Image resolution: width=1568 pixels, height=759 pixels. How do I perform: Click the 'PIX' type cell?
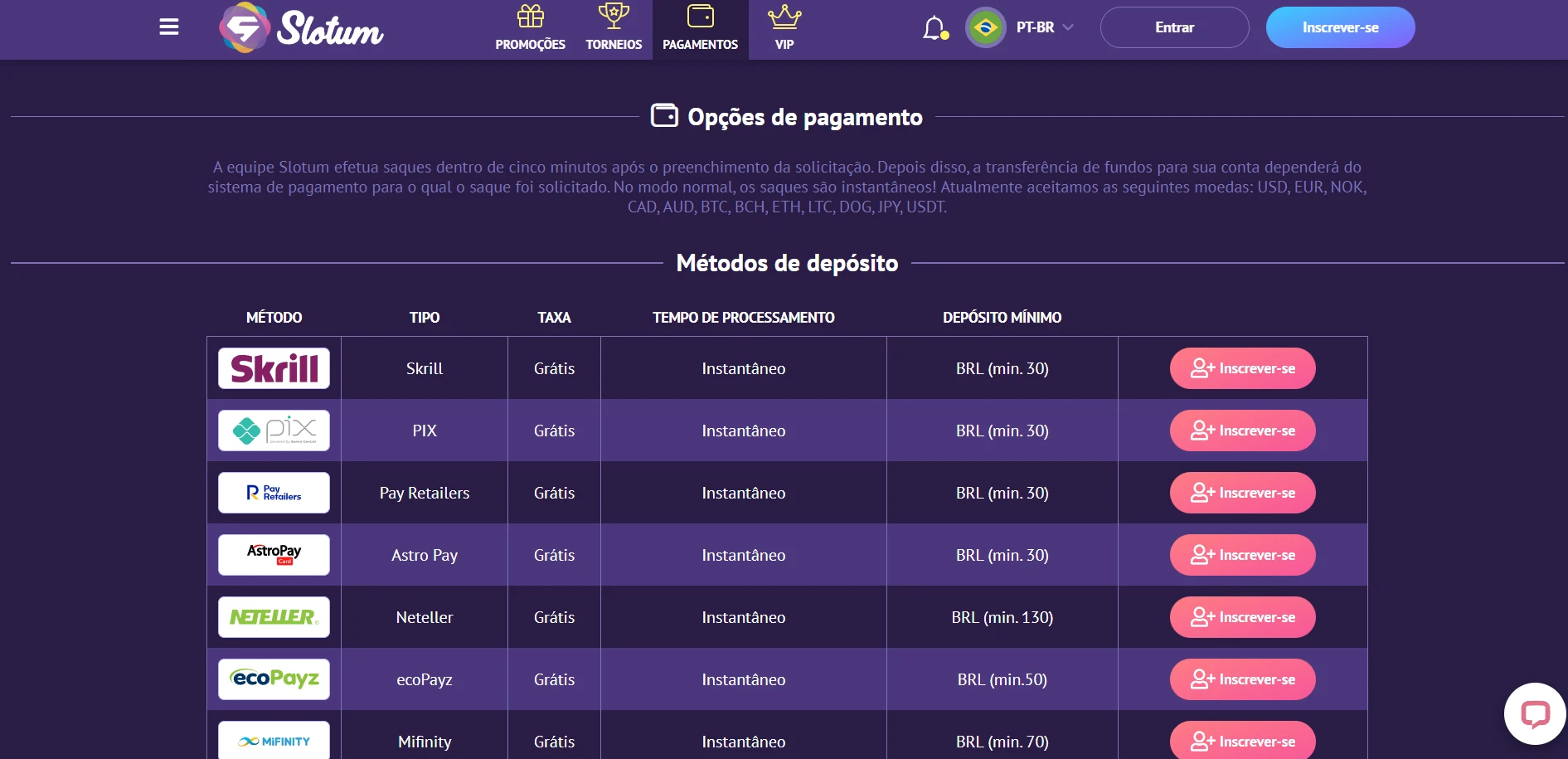[425, 431]
